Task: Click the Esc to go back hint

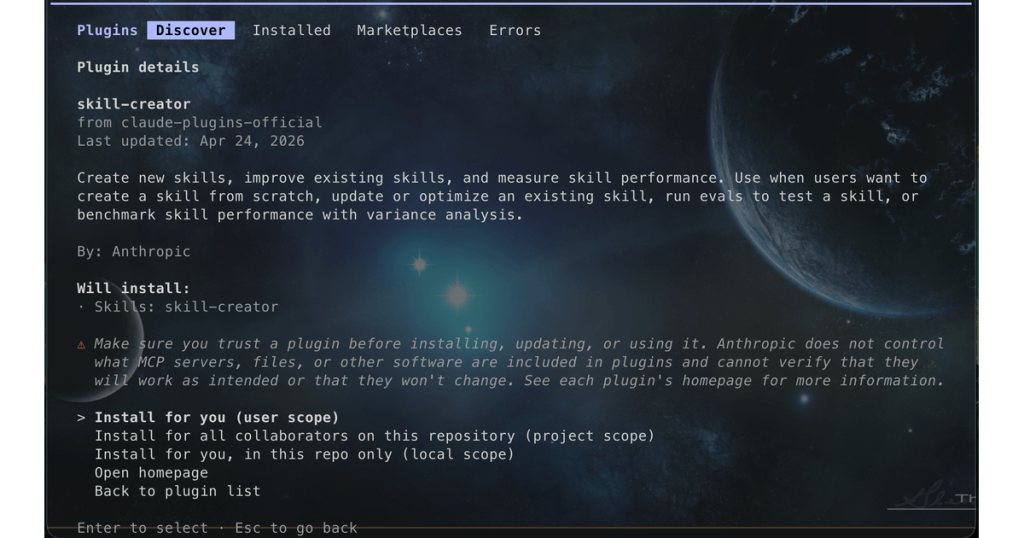Action: pyautogui.click(x=296, y=528)
